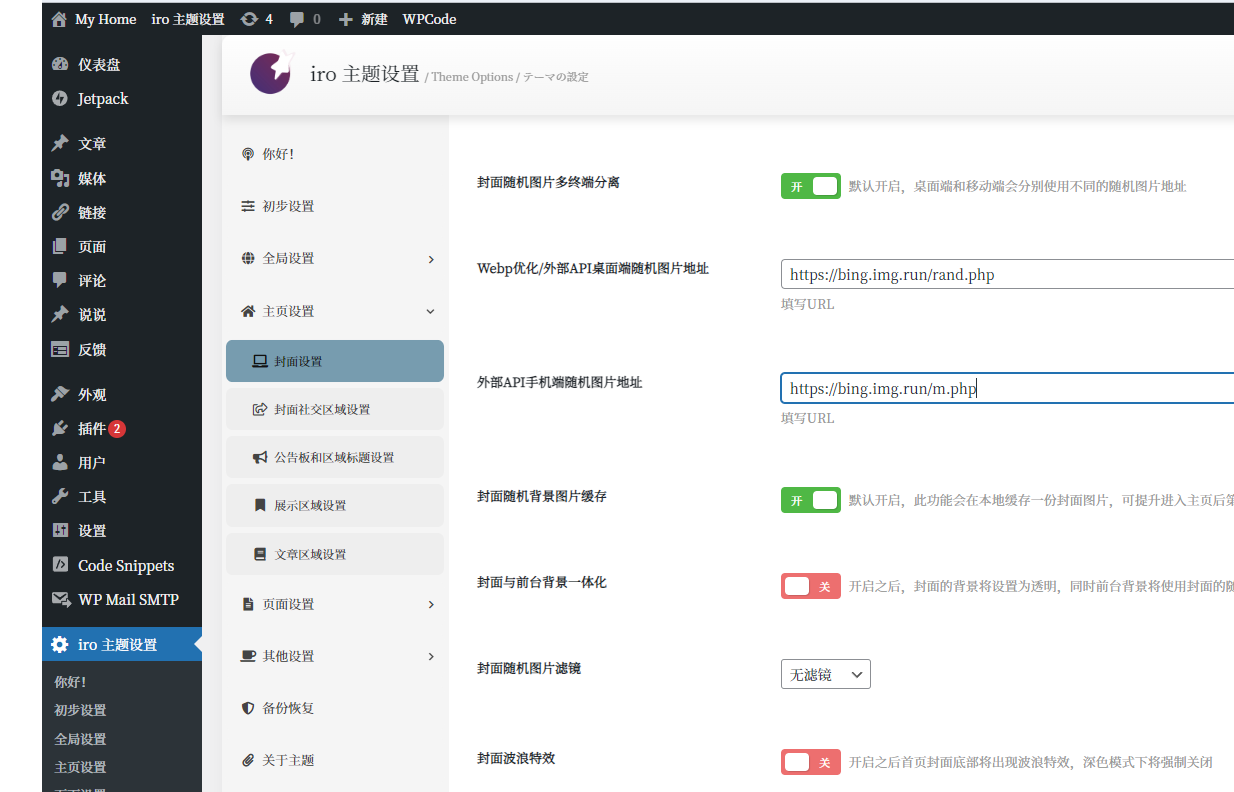The width and height of the screenshot is (1234, 792).
Task: Expand 页面设置 chevron
Action: click(x=431, y=605)
